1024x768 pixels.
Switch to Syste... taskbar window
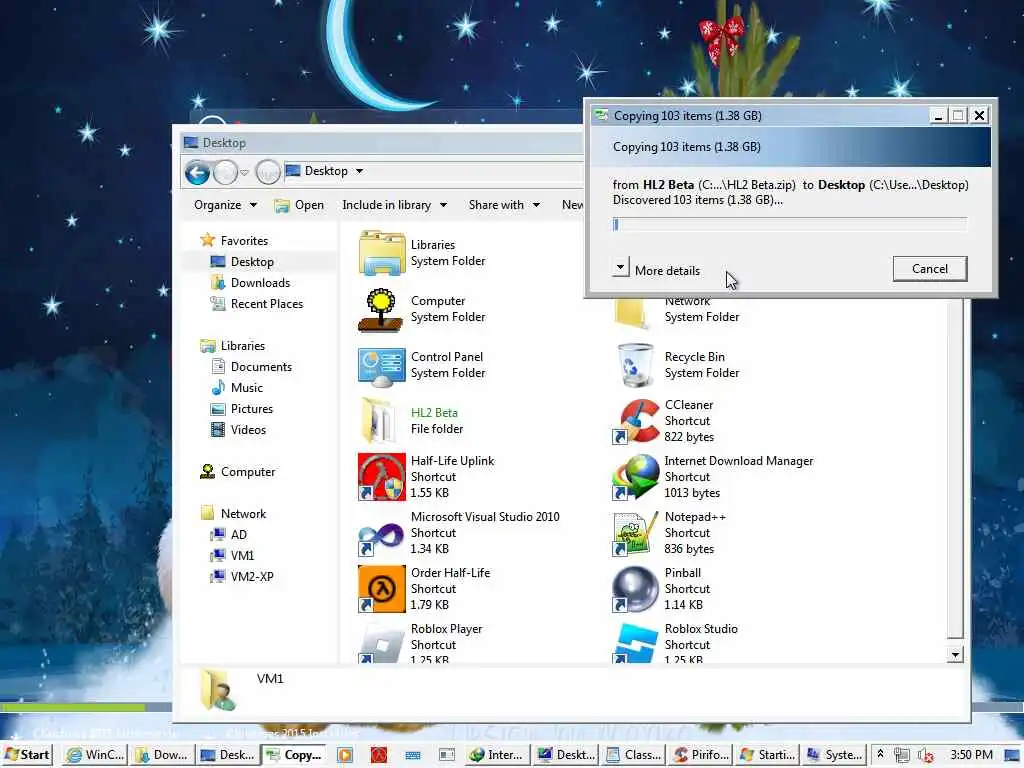click(835, 755)
